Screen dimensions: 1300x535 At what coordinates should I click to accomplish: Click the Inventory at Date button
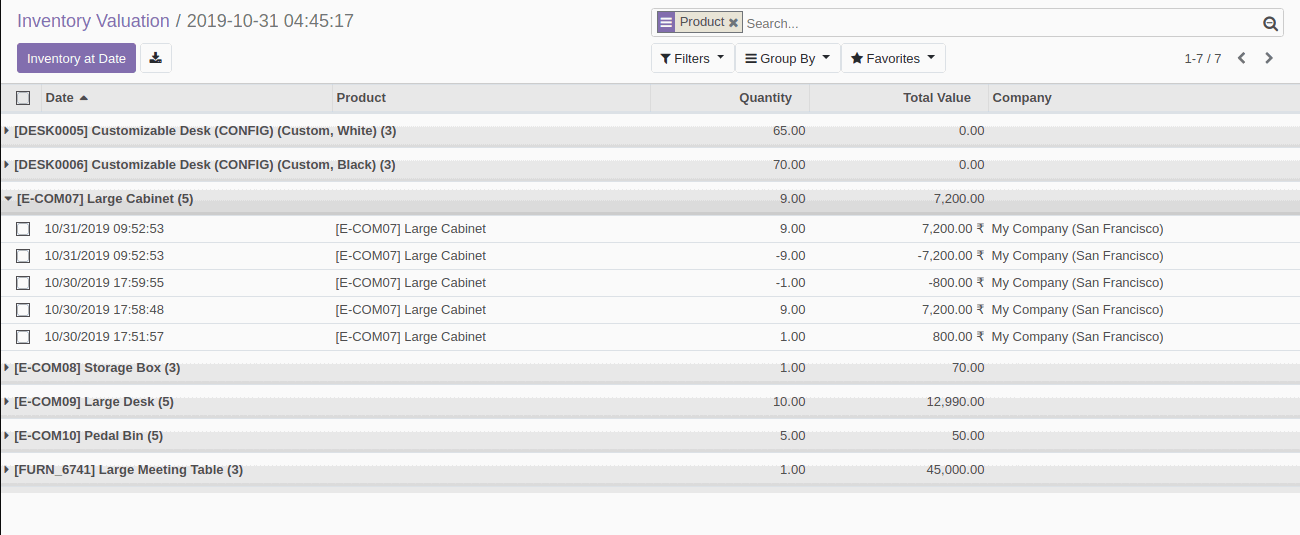tap(76, 58)
